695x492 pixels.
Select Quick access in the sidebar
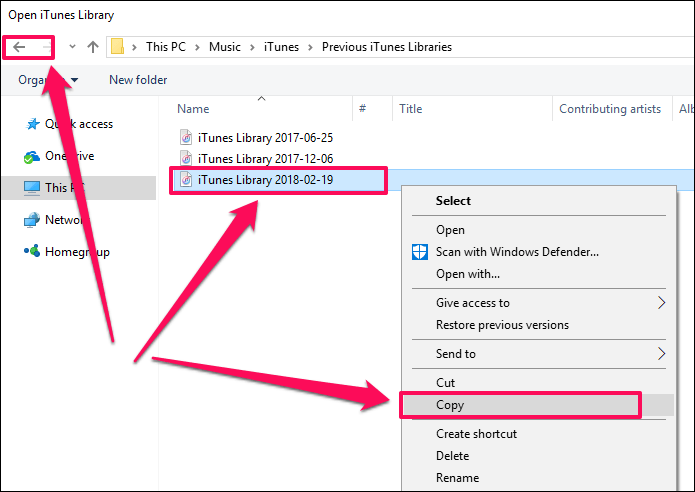(79, 124)
